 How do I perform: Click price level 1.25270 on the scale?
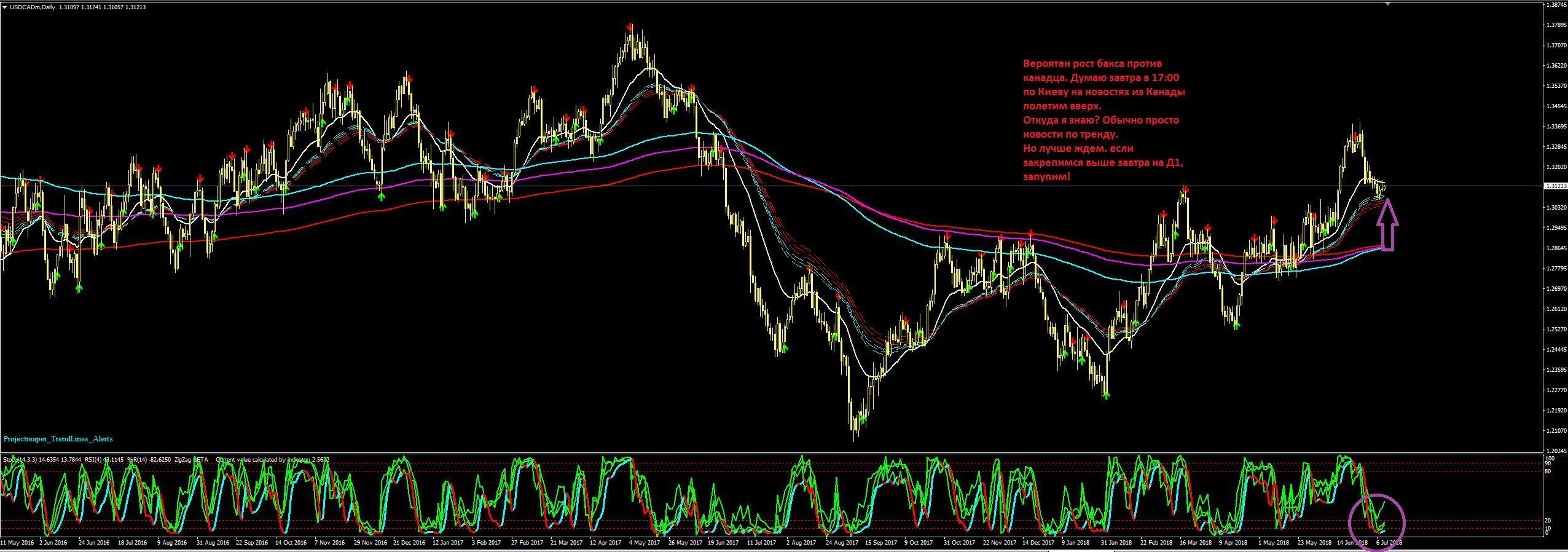tap(1556, 329)
